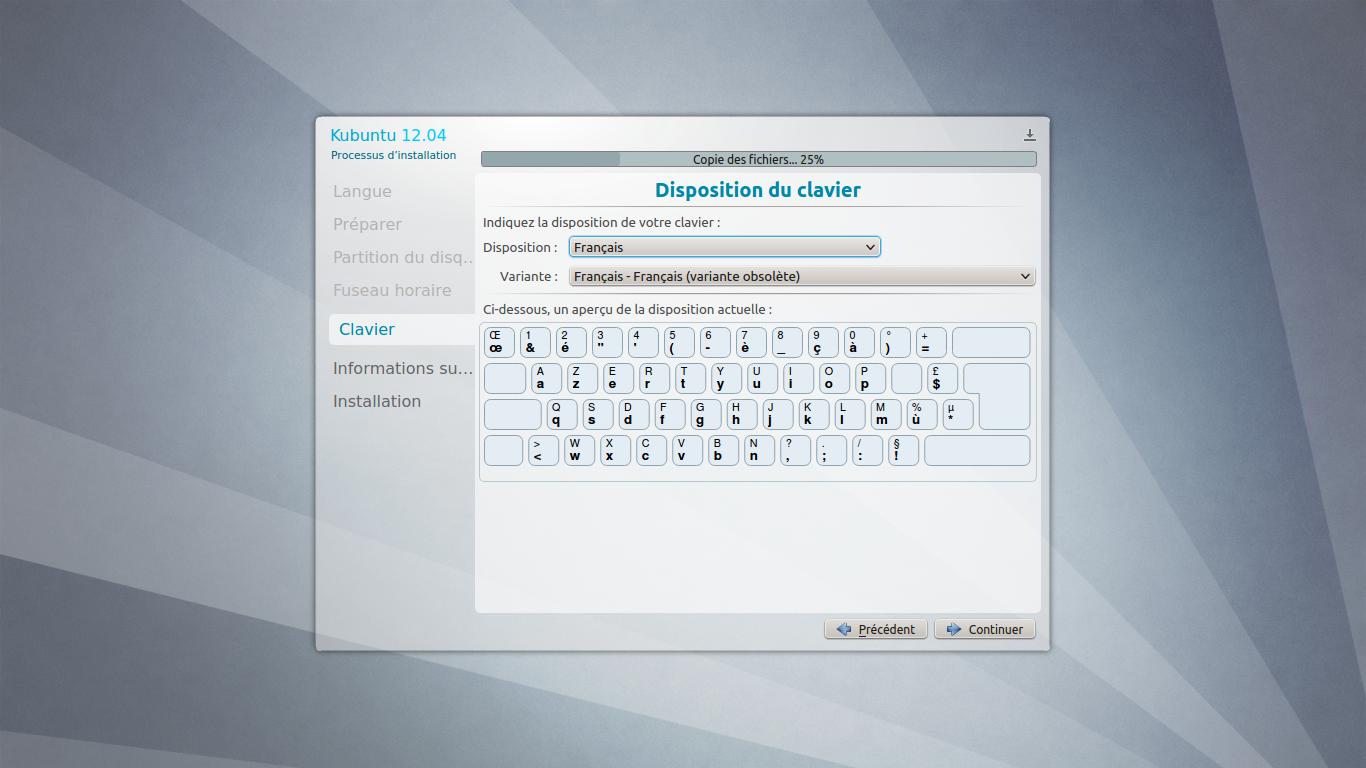Click the file copy progress bar

point(758,159)
